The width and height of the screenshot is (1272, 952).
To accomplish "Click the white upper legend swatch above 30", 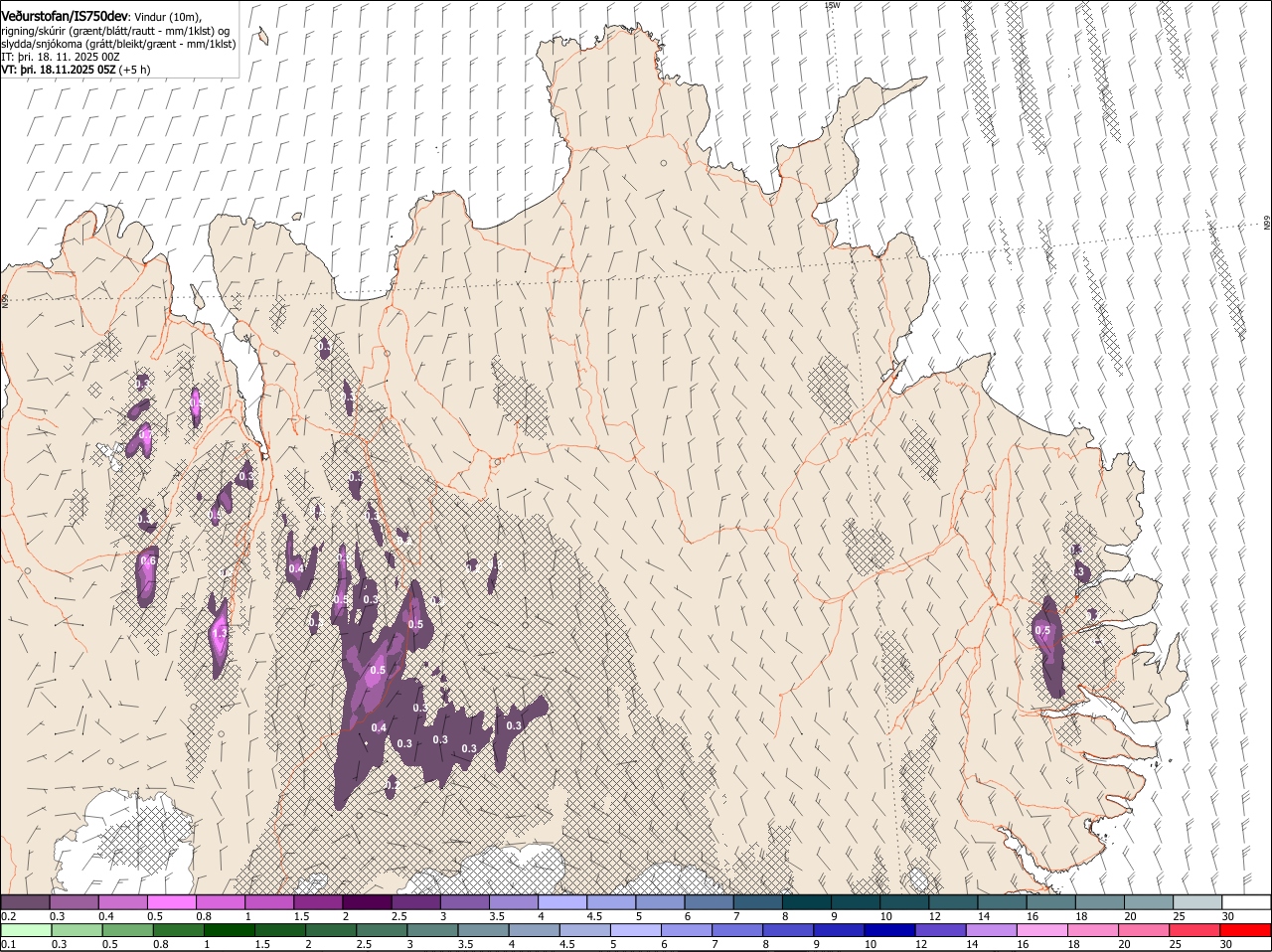I will click(x=1246, y=901).
